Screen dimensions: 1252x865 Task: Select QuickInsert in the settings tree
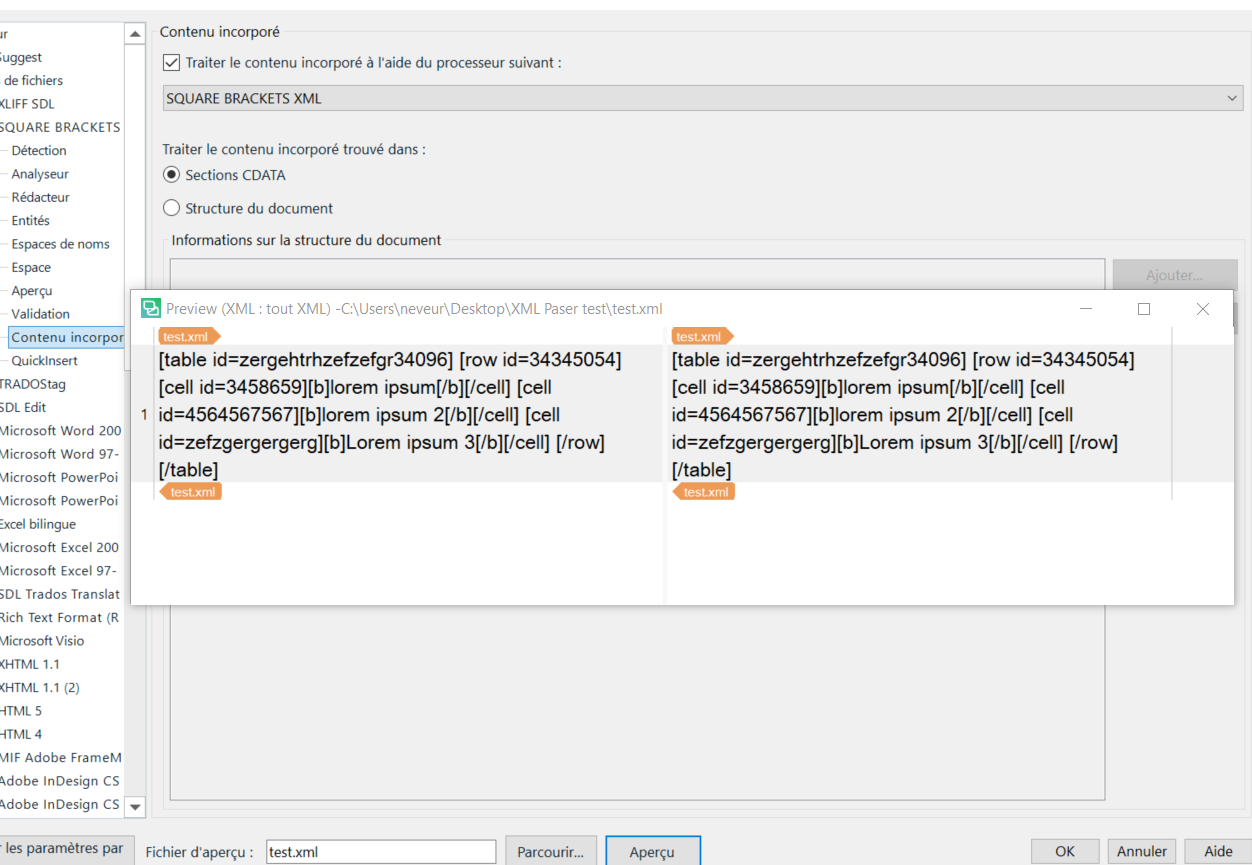45,361
